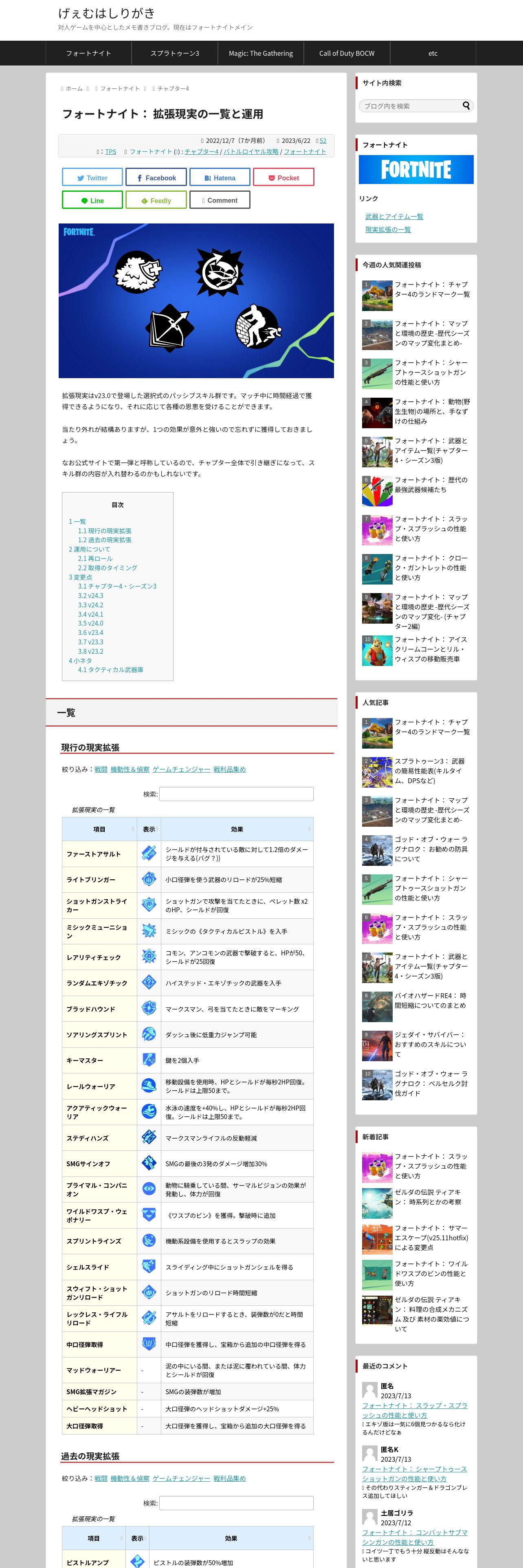Open the スプラトゥーン3 navigation menu
This screenshot has width=523, height=1568.
[175, 53]
